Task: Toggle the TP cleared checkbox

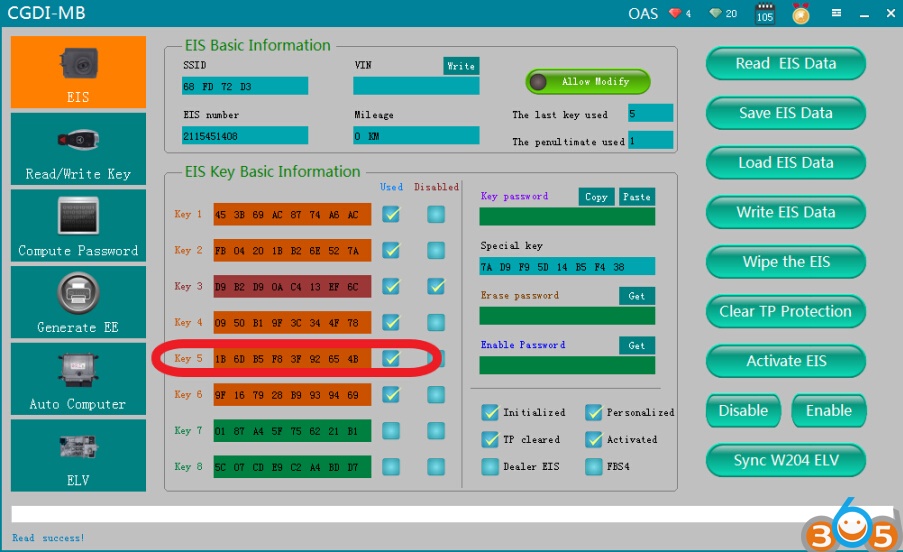Action: (490, 439)
